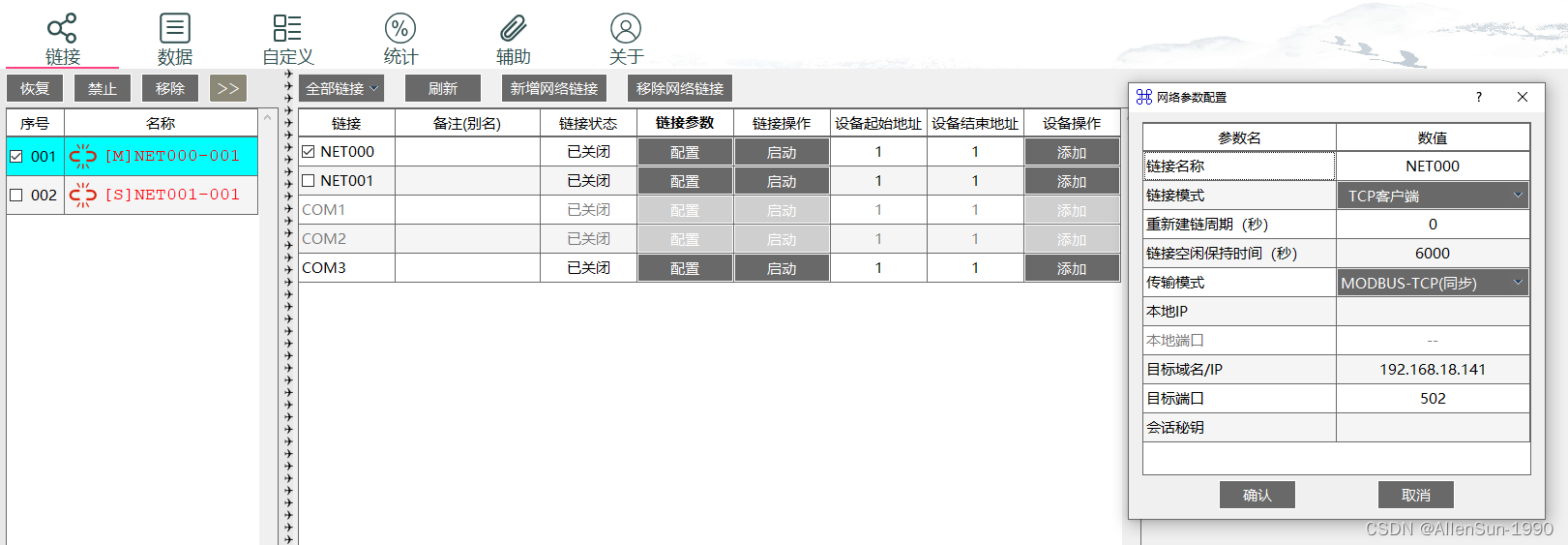Toggle checkbox for row 002
The height and width of the screenshot is (545, 1568).
(x=16, y=195)
